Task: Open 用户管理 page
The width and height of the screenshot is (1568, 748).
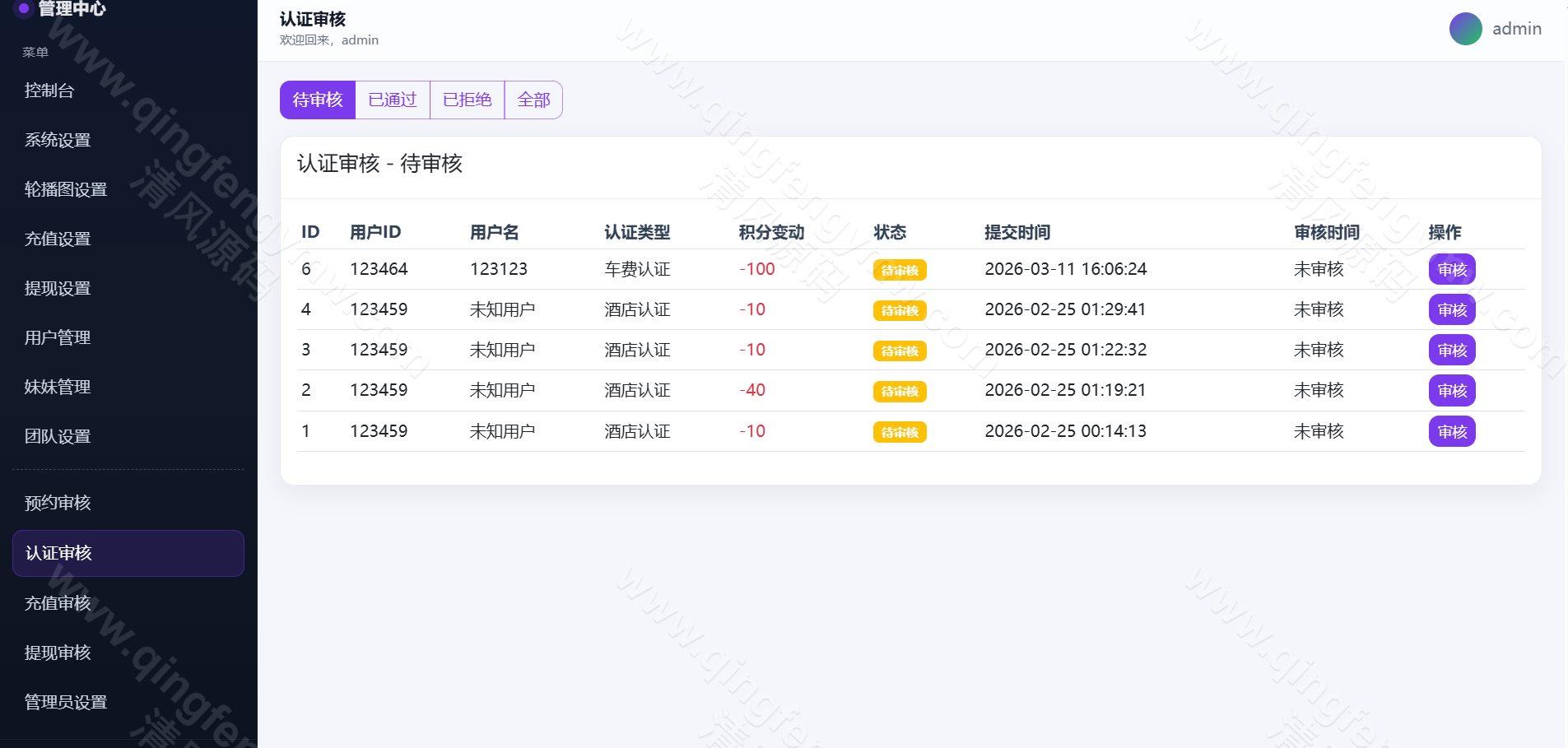Action: [x=128, y=337]
